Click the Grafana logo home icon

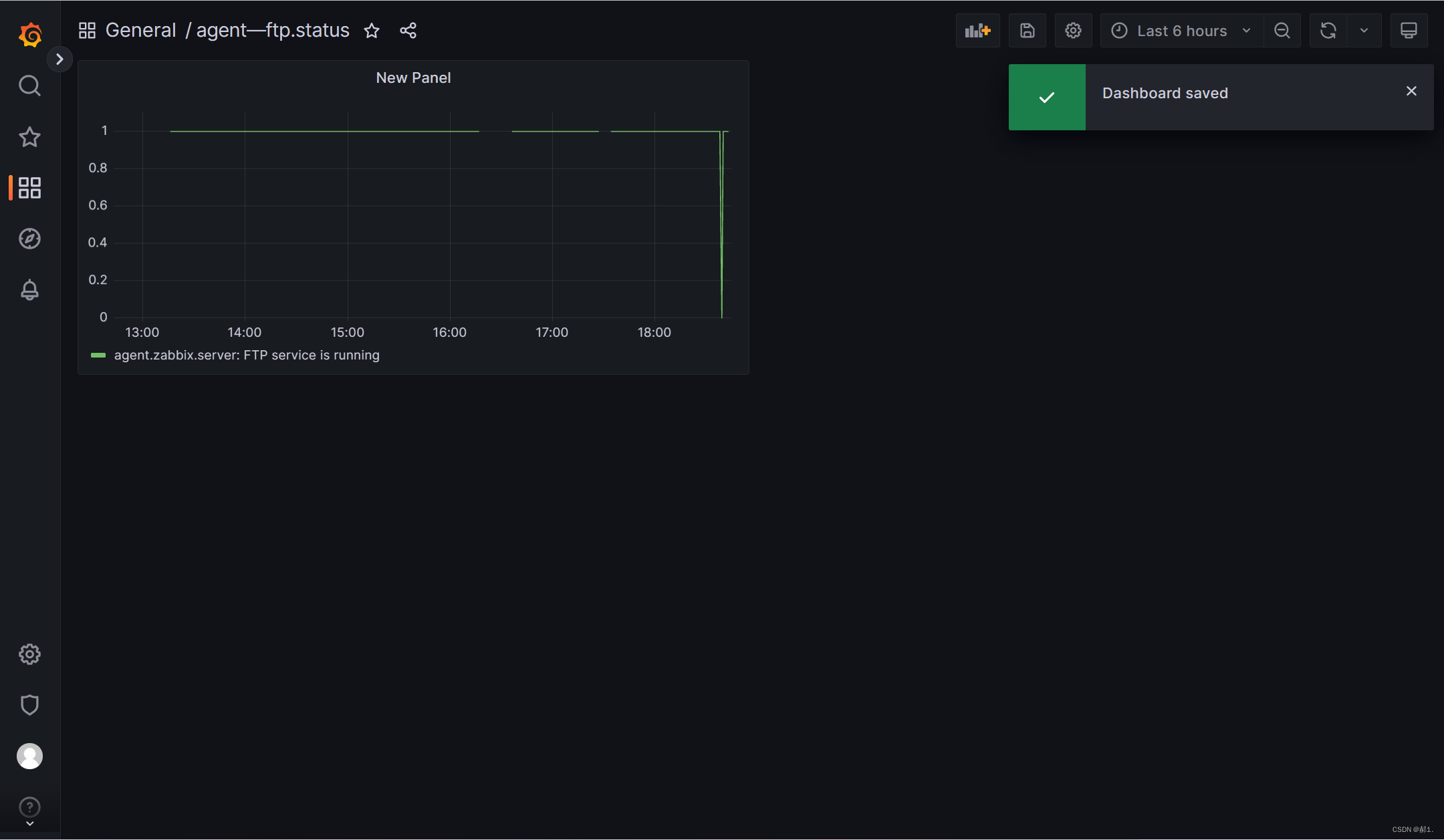coord(30,34)
